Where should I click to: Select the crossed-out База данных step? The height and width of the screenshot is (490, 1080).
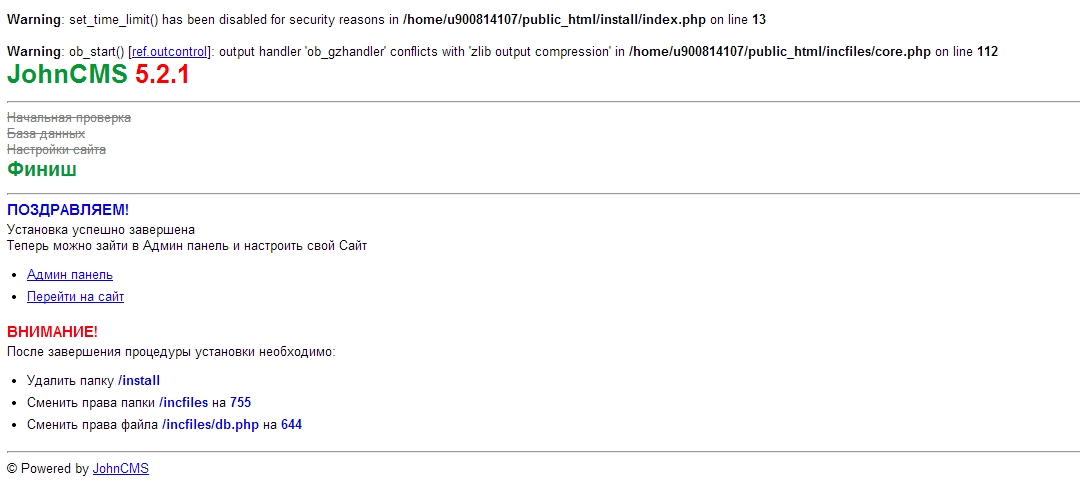[x=46, y=134]
